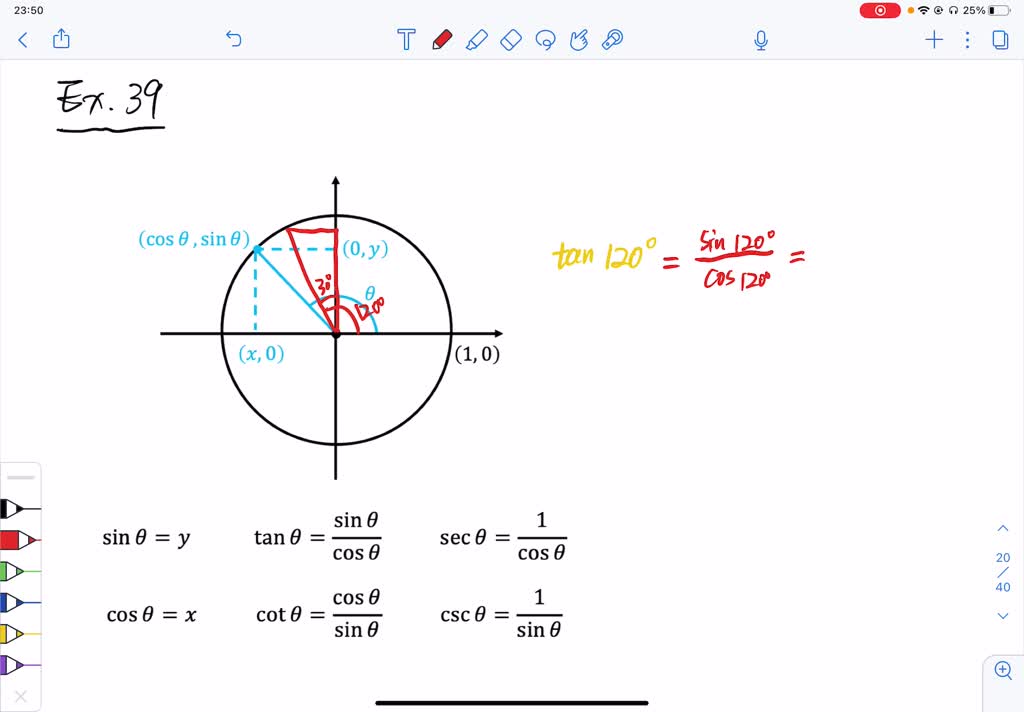
Task: Tap the tan θ formula
Action: point(318,537)
